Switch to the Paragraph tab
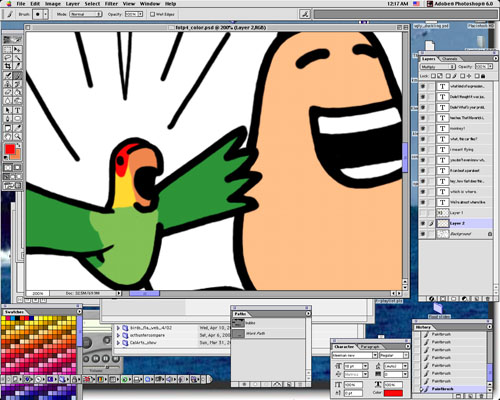 (370, 347)
